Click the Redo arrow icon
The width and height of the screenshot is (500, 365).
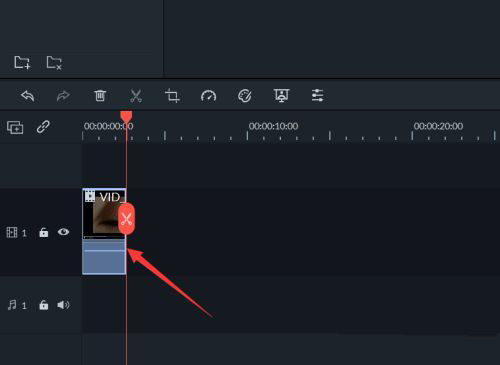63,96
